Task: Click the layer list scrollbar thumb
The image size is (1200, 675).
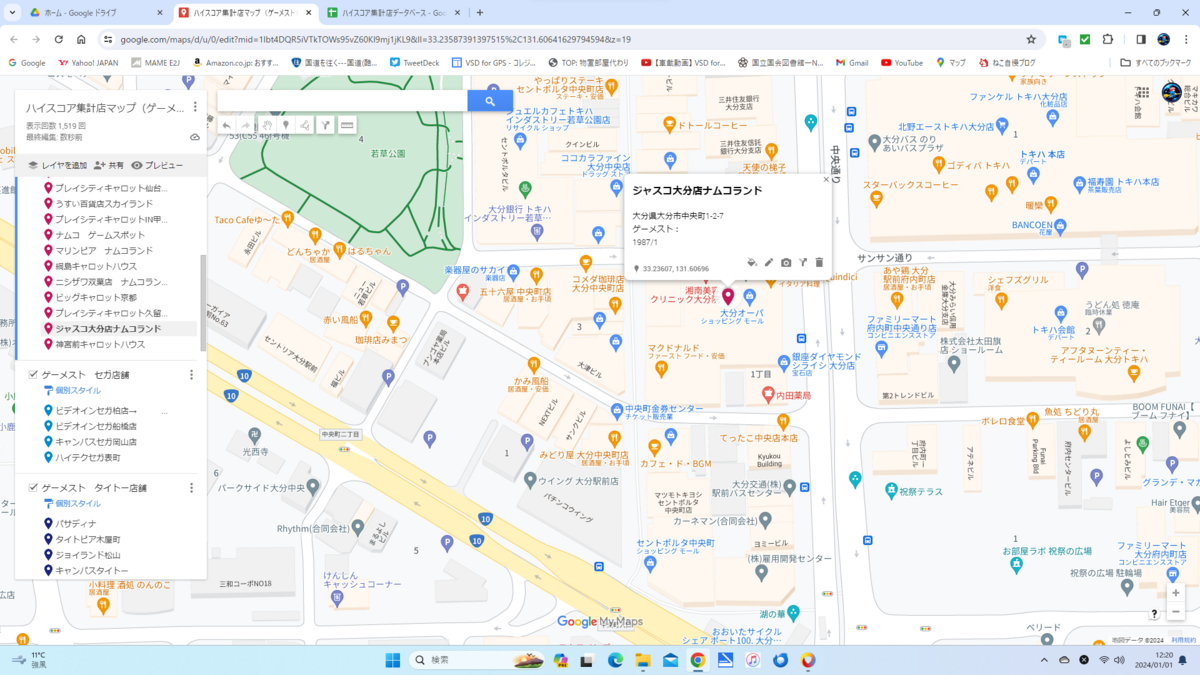Action: pyautogui.click(x=203, y=302)
